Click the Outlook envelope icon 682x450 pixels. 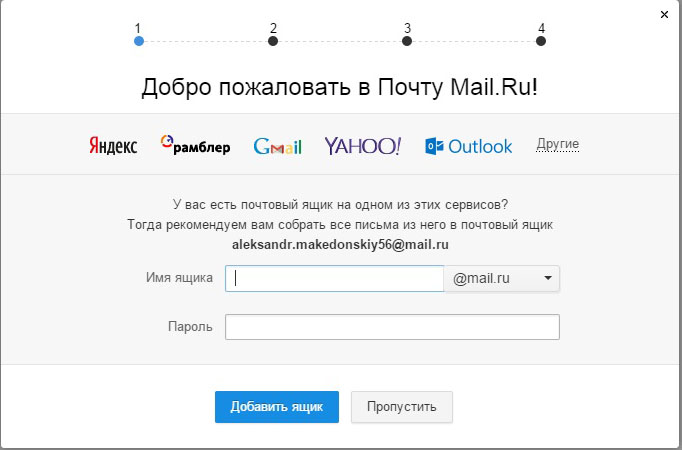click(435, 146)
